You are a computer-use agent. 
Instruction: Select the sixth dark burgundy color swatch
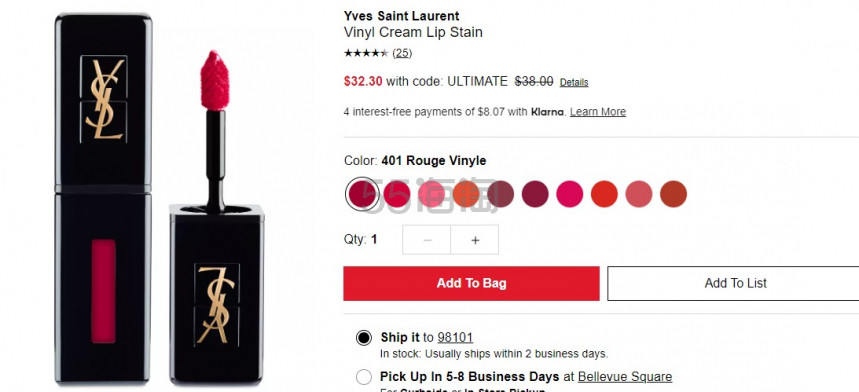tap(535, 194)
